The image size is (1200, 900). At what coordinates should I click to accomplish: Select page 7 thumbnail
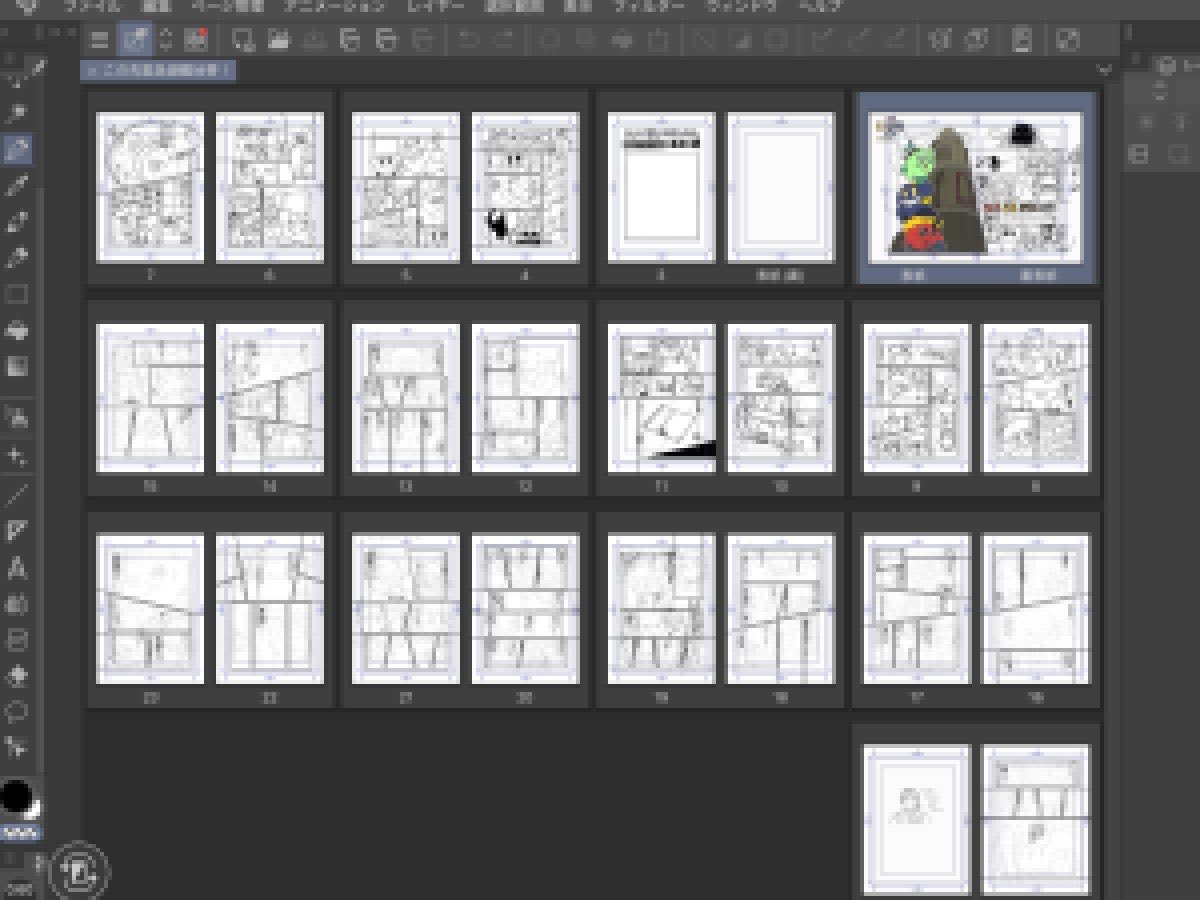click(150, 187)
